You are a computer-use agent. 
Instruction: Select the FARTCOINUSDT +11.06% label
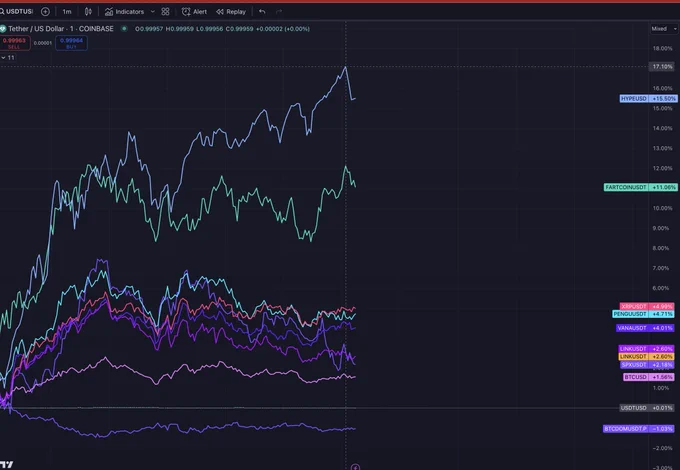tap(640, 187)
